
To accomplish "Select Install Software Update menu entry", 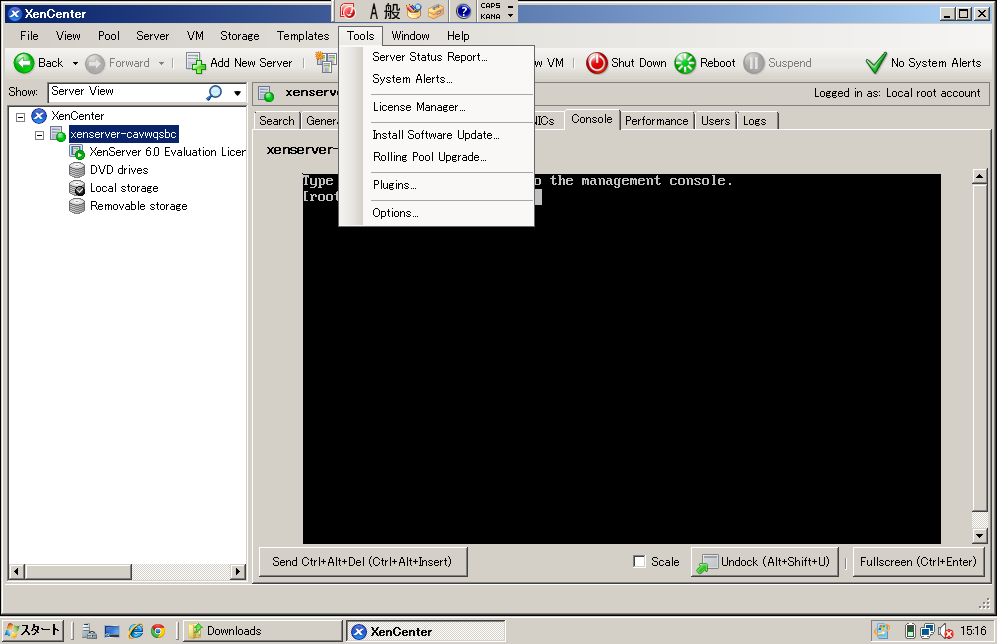I will 436,135.
